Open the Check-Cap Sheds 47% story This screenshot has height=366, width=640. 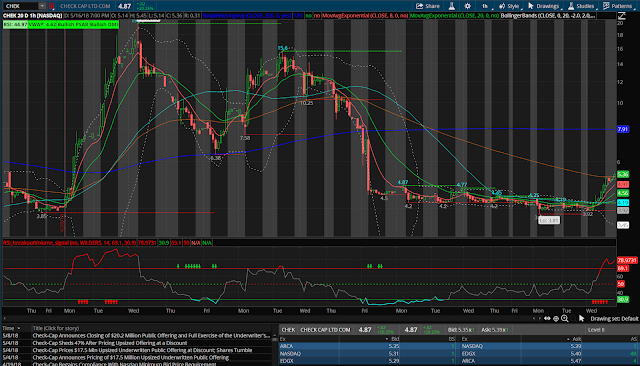[x=110, y=343]
